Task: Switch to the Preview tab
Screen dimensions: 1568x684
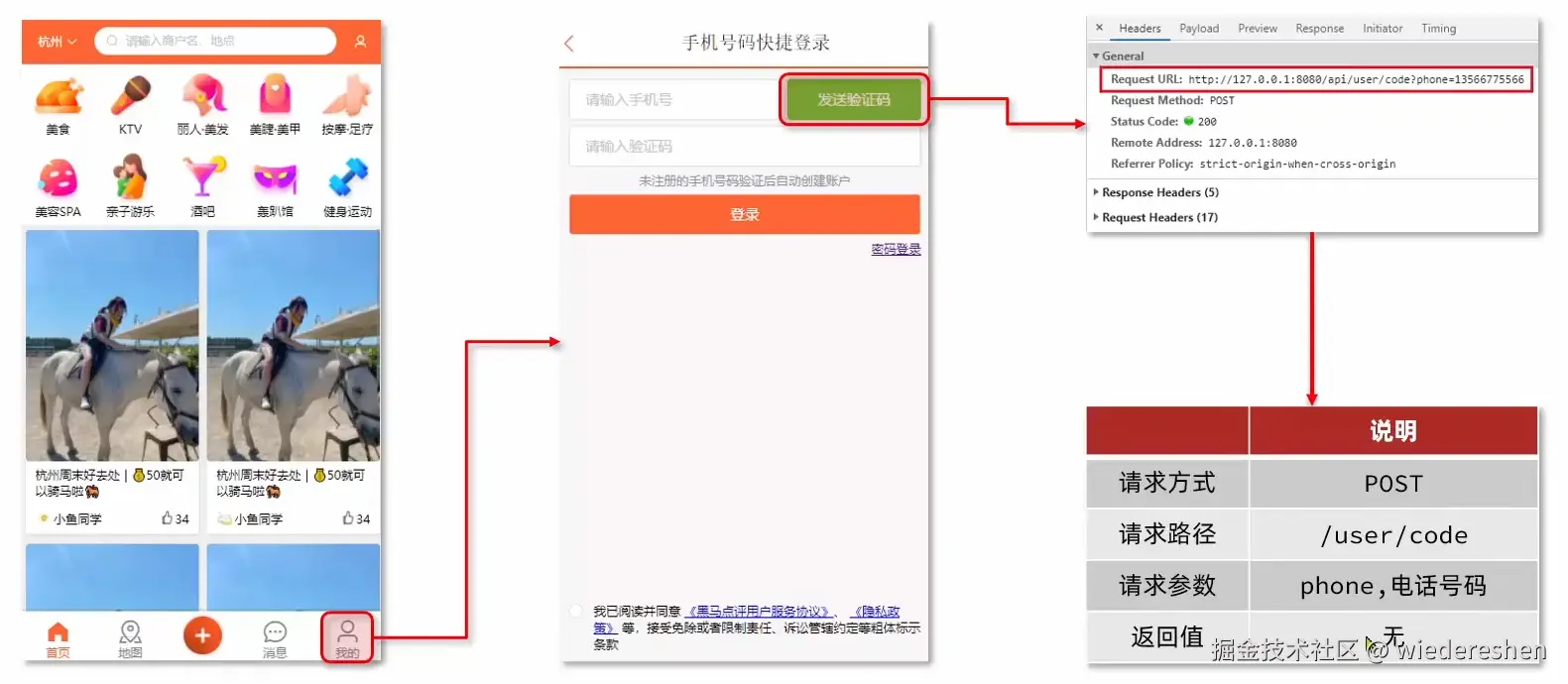Action: [1258, 29]
